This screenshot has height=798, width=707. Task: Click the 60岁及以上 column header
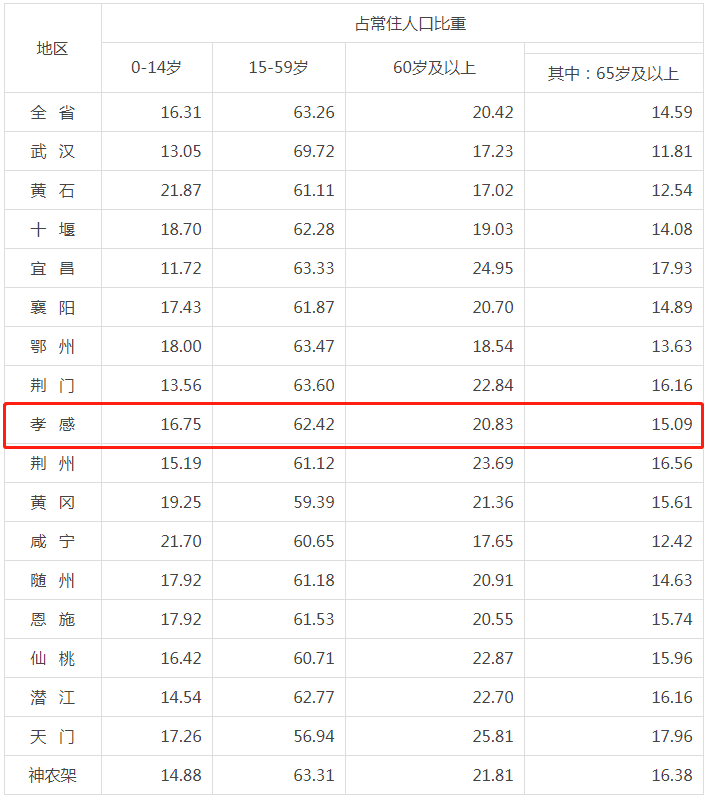[434, 68]
